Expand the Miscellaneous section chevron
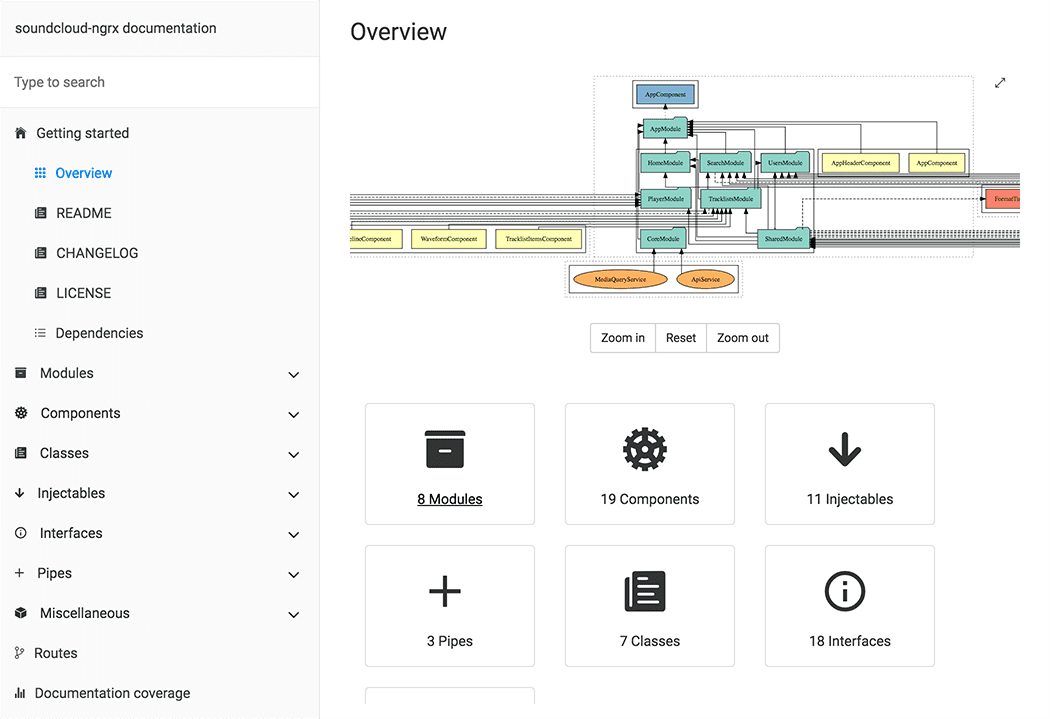This screenshot has height=719, width=1050. 293,615
